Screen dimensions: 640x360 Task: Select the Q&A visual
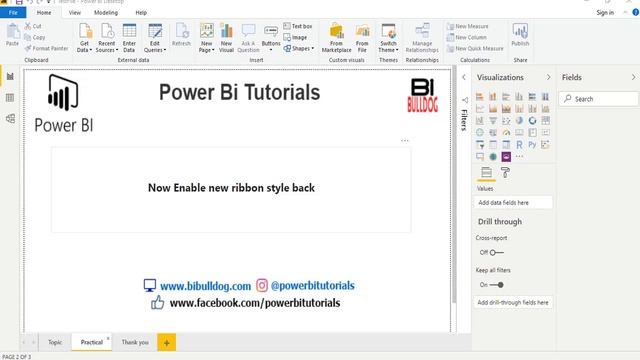(480, 156)
